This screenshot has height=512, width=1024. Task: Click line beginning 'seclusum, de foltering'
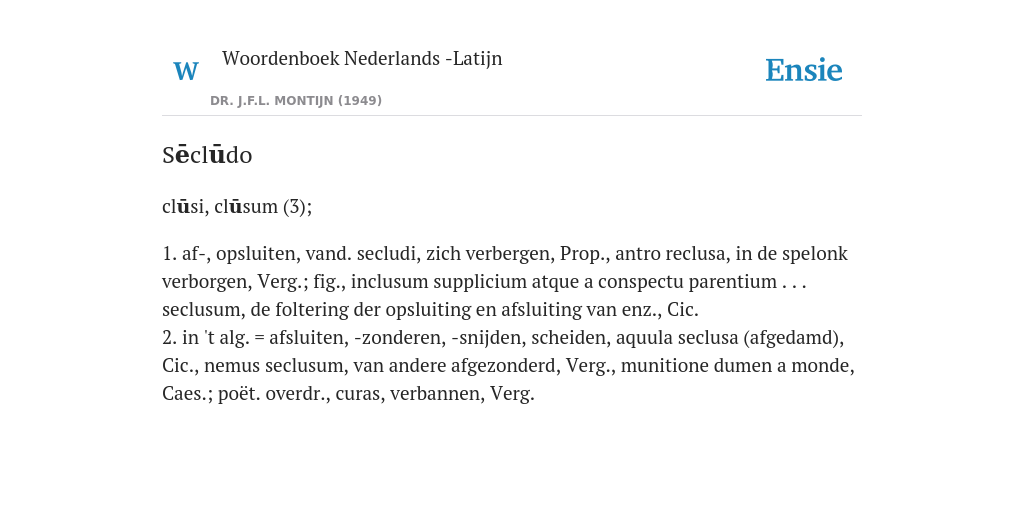point(430,310)
